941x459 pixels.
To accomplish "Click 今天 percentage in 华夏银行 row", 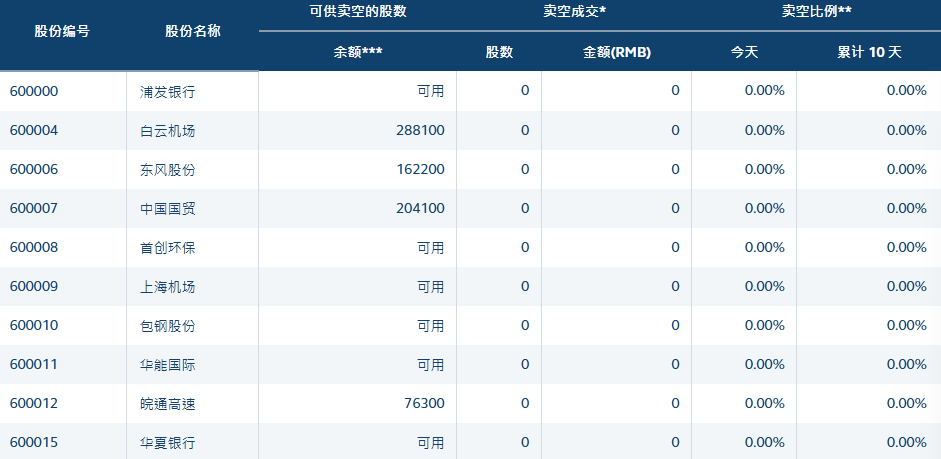I will 765,442.
